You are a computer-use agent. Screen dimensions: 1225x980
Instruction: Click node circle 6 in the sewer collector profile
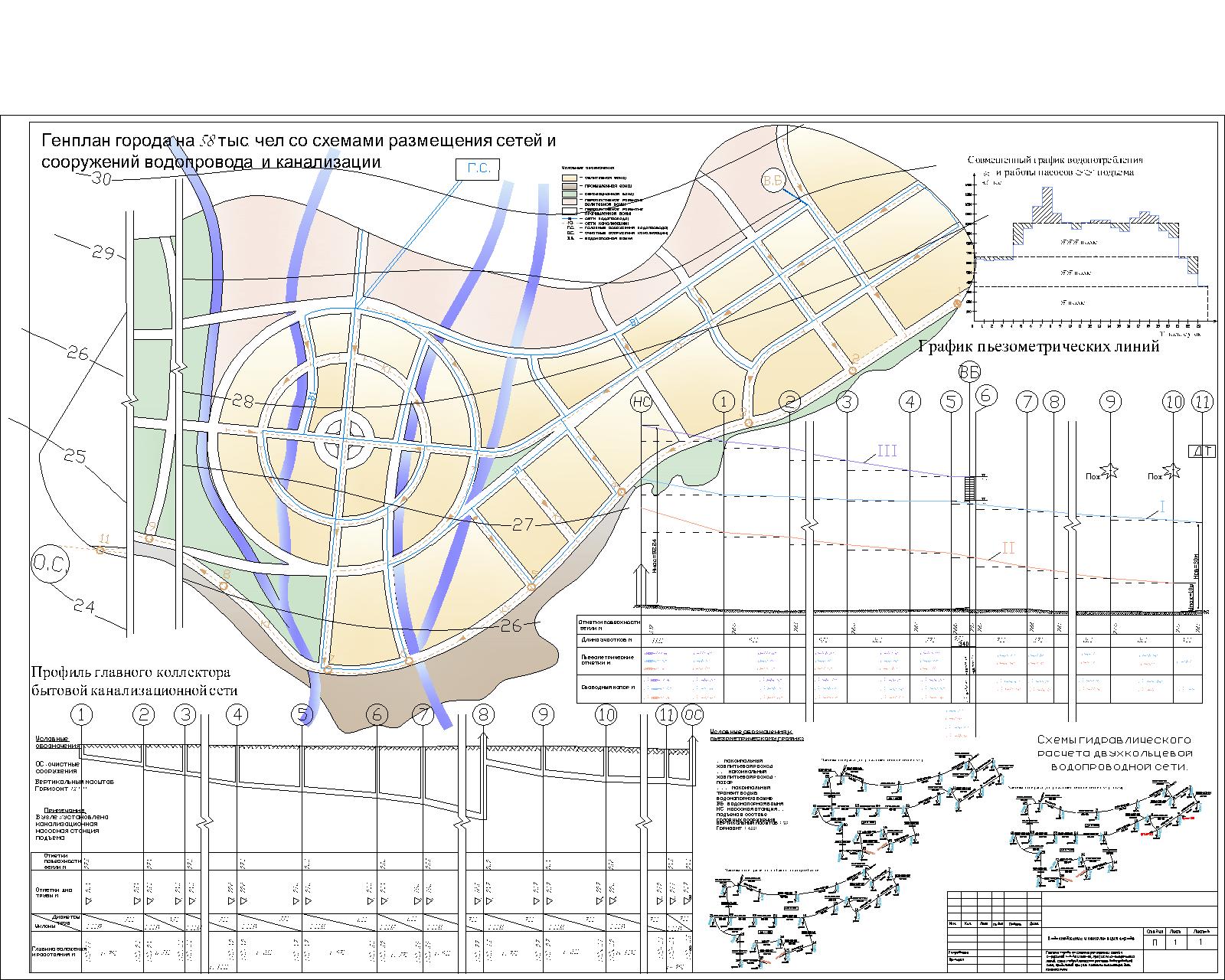coord(377,715)
